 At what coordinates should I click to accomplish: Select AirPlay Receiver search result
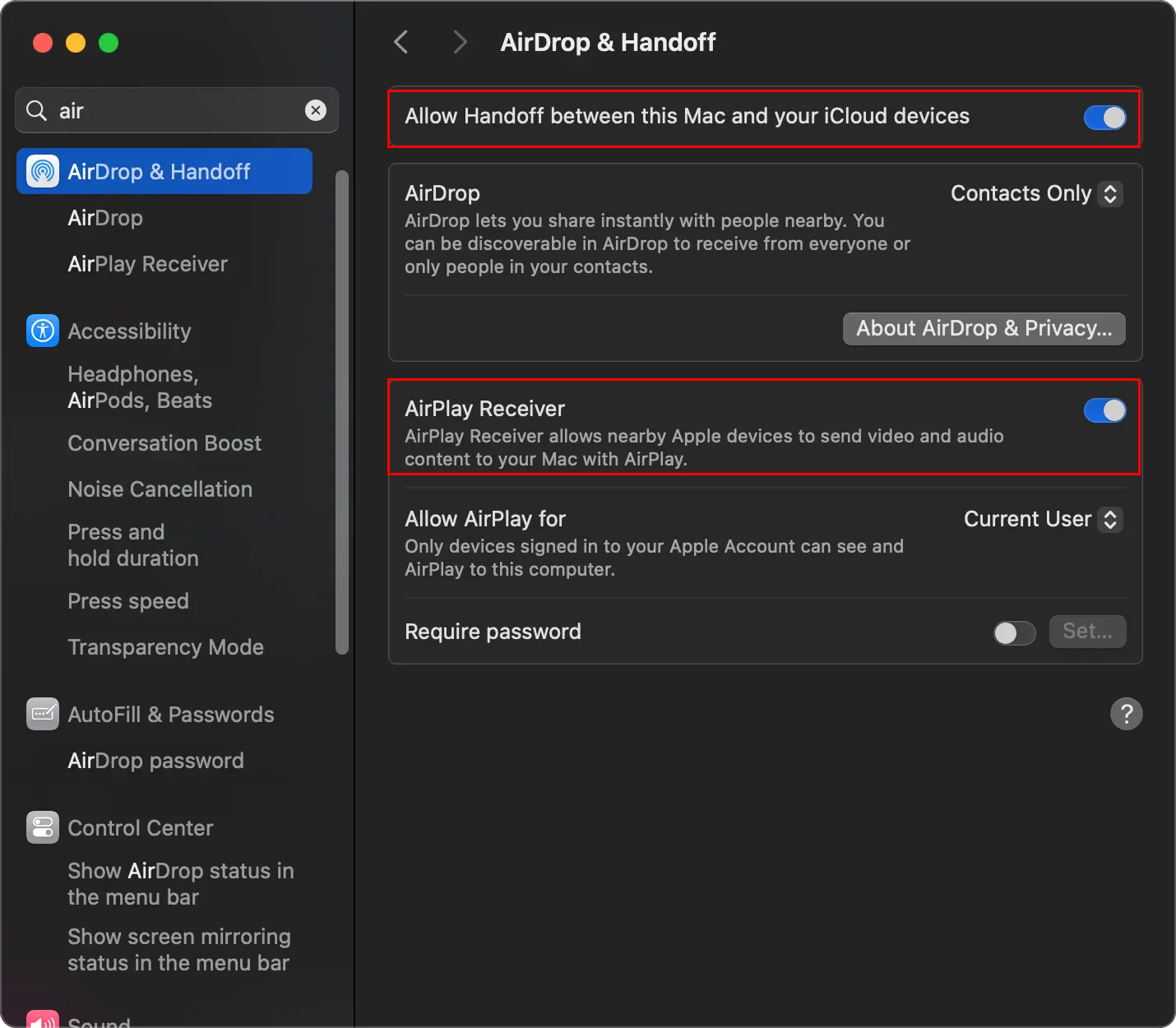147,264
